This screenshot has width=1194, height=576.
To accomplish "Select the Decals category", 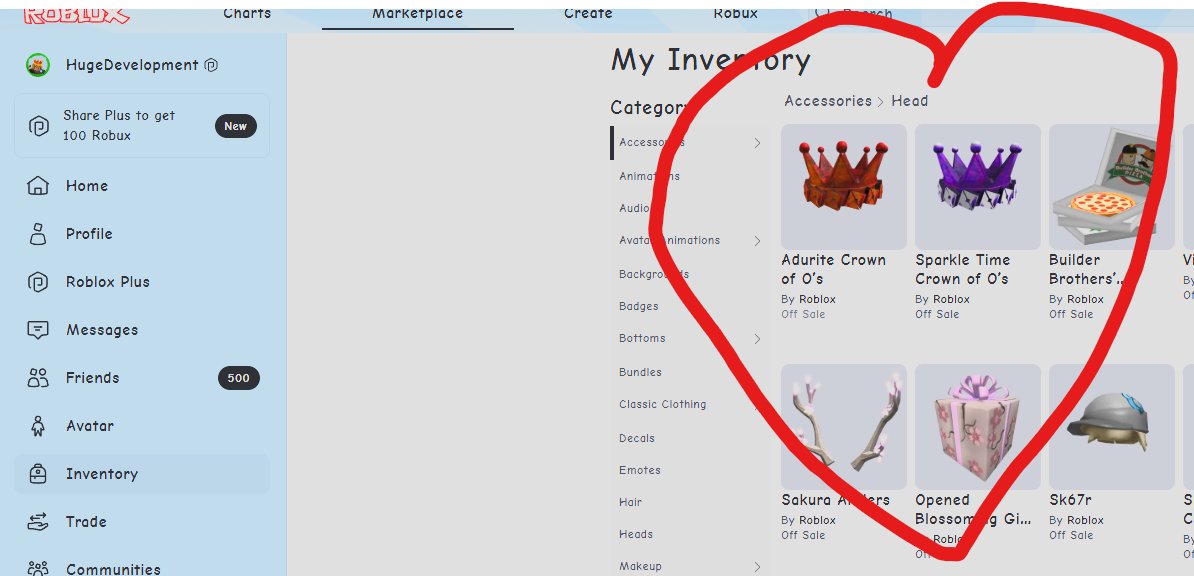I will 637,438.
